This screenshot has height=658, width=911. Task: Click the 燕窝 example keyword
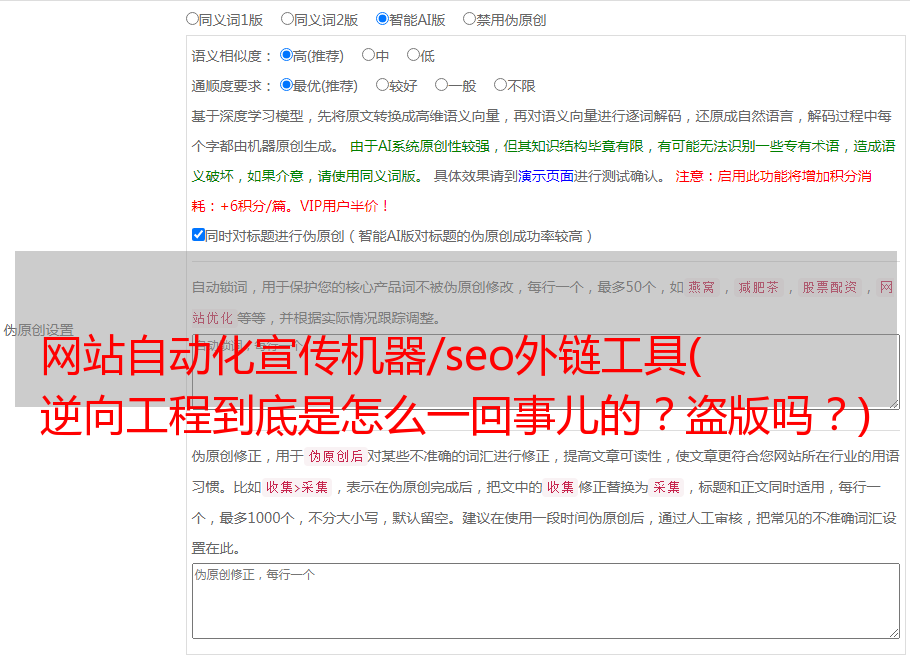click(701, 287)
